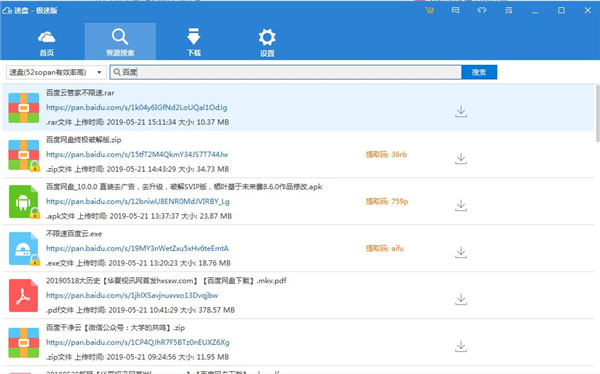Image resolution: width=600 pixels, height=374 pixels.
Task: Open link pan.baidu.com/s/1k04y6IGfNd2LoUQal1OdJg
Action: click(137, 108)
